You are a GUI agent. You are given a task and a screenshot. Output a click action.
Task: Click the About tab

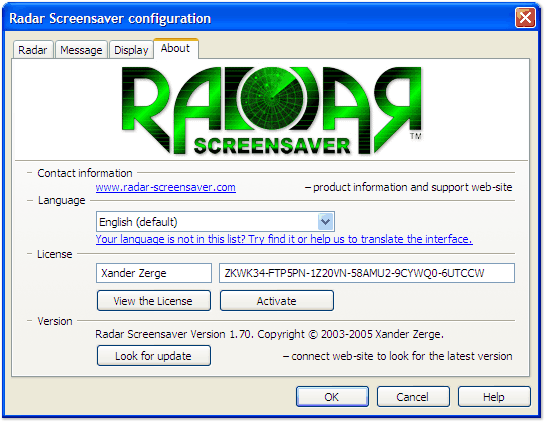[176, 48]
